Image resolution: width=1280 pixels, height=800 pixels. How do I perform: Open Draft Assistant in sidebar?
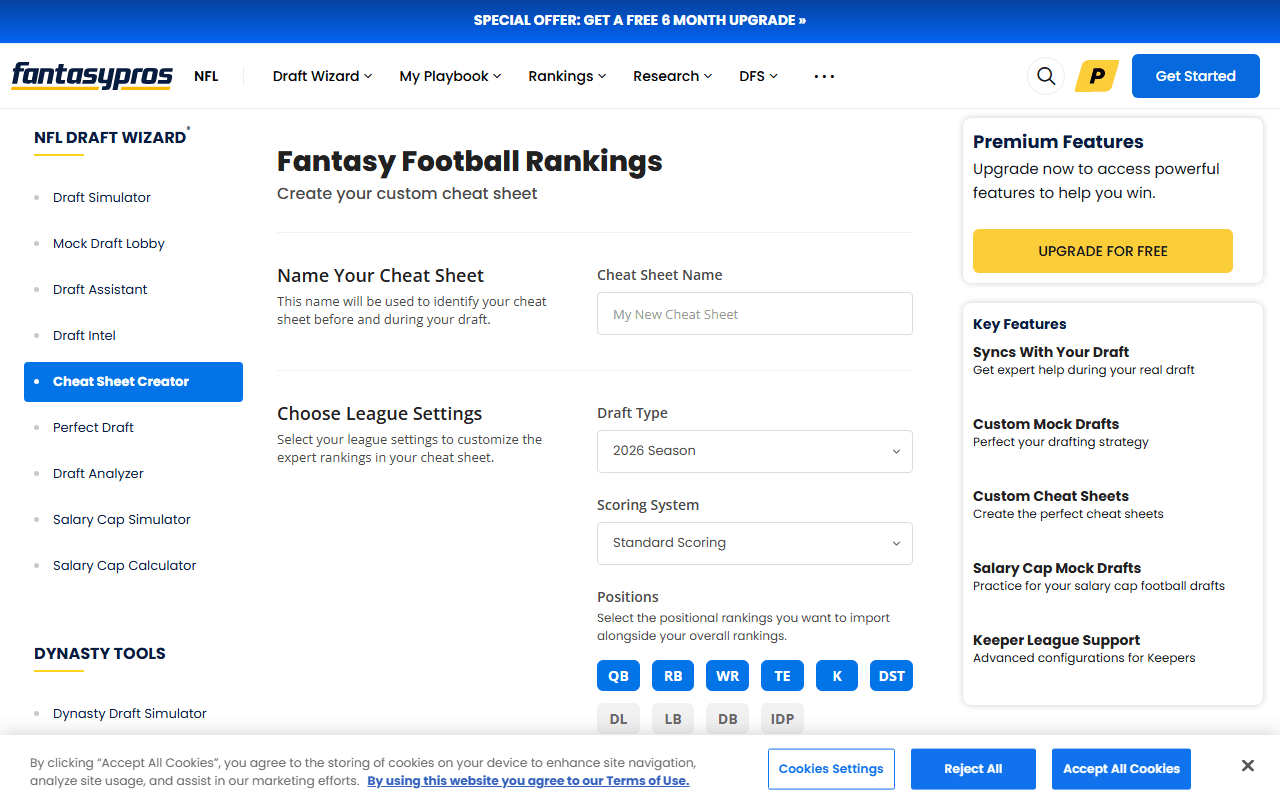[x=100, y=289]
